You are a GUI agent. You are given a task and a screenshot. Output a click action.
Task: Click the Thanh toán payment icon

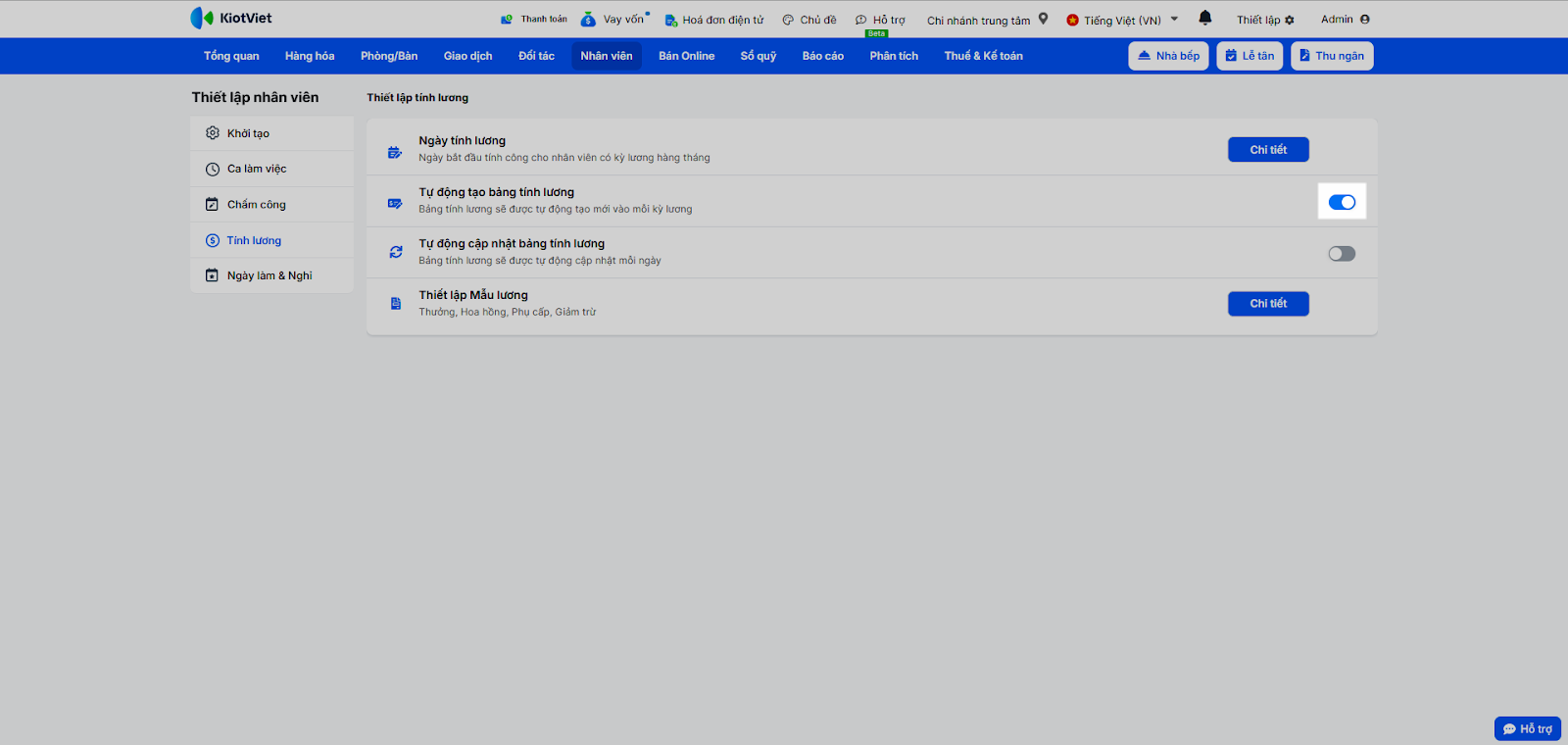pos(507,20)
